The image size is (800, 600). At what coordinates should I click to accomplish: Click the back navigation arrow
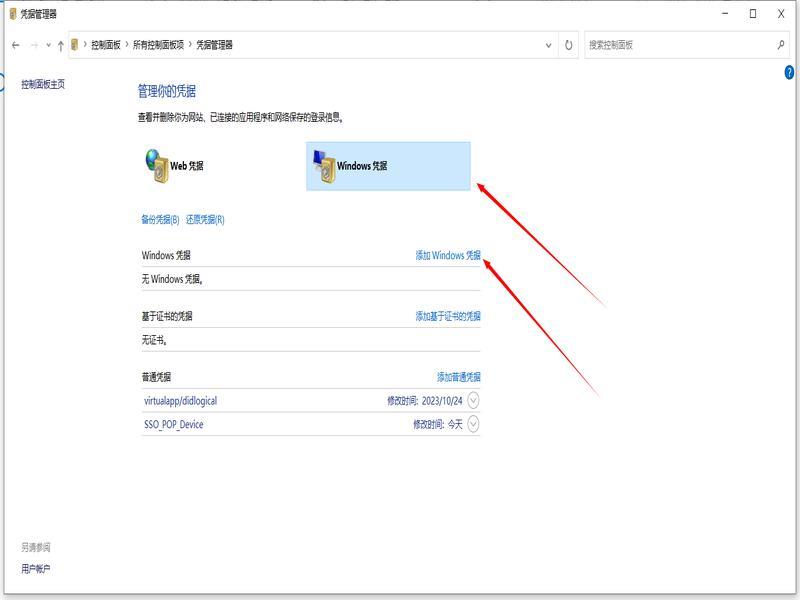coord(15,45)
